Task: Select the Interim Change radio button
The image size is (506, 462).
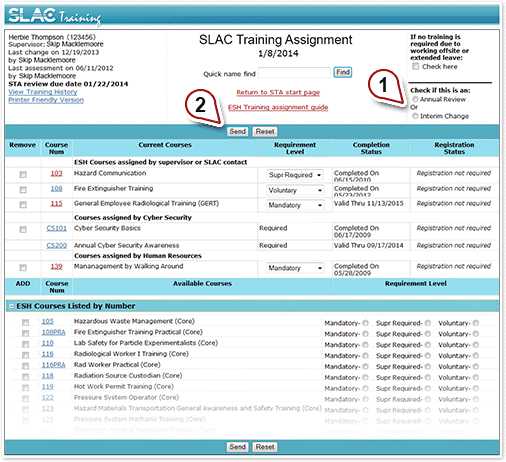Action: (x=415, y=116)
